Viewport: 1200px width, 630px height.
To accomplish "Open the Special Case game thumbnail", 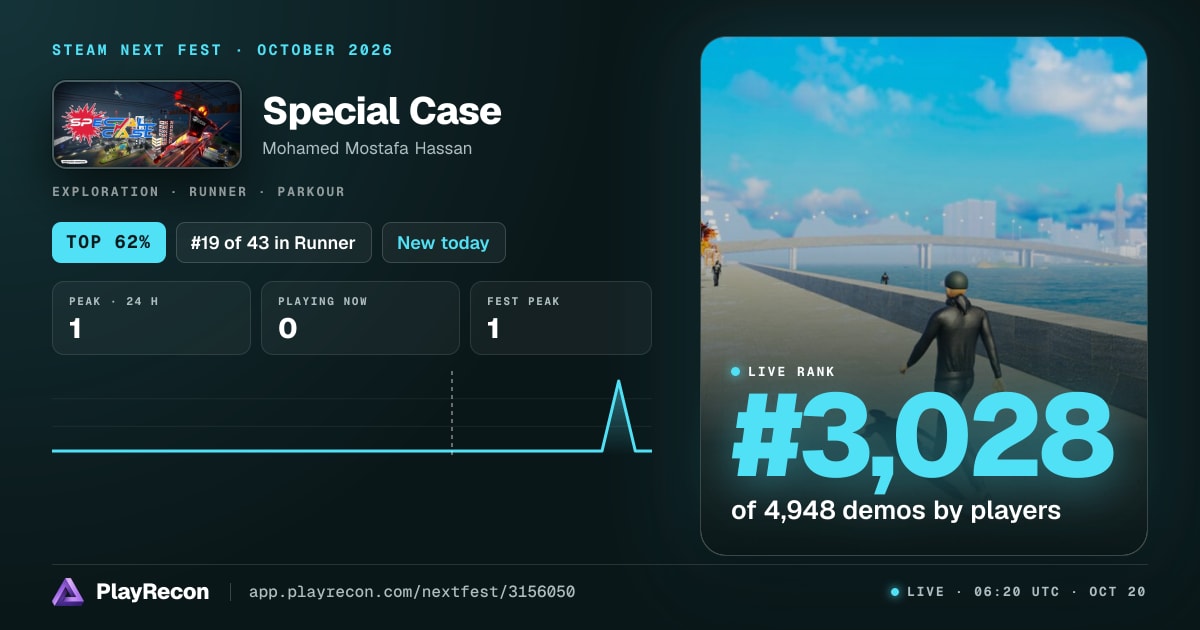I will pos(147,124).
